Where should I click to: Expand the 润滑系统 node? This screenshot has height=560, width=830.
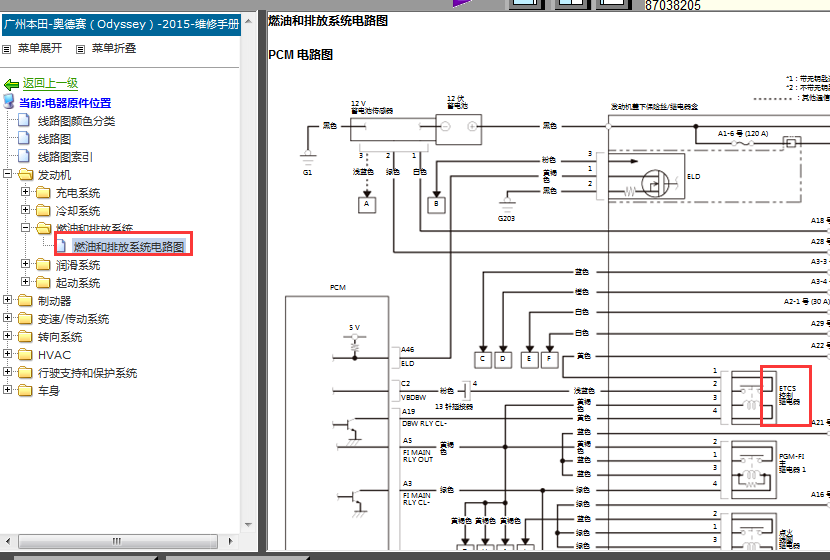[x=25, y=264]
